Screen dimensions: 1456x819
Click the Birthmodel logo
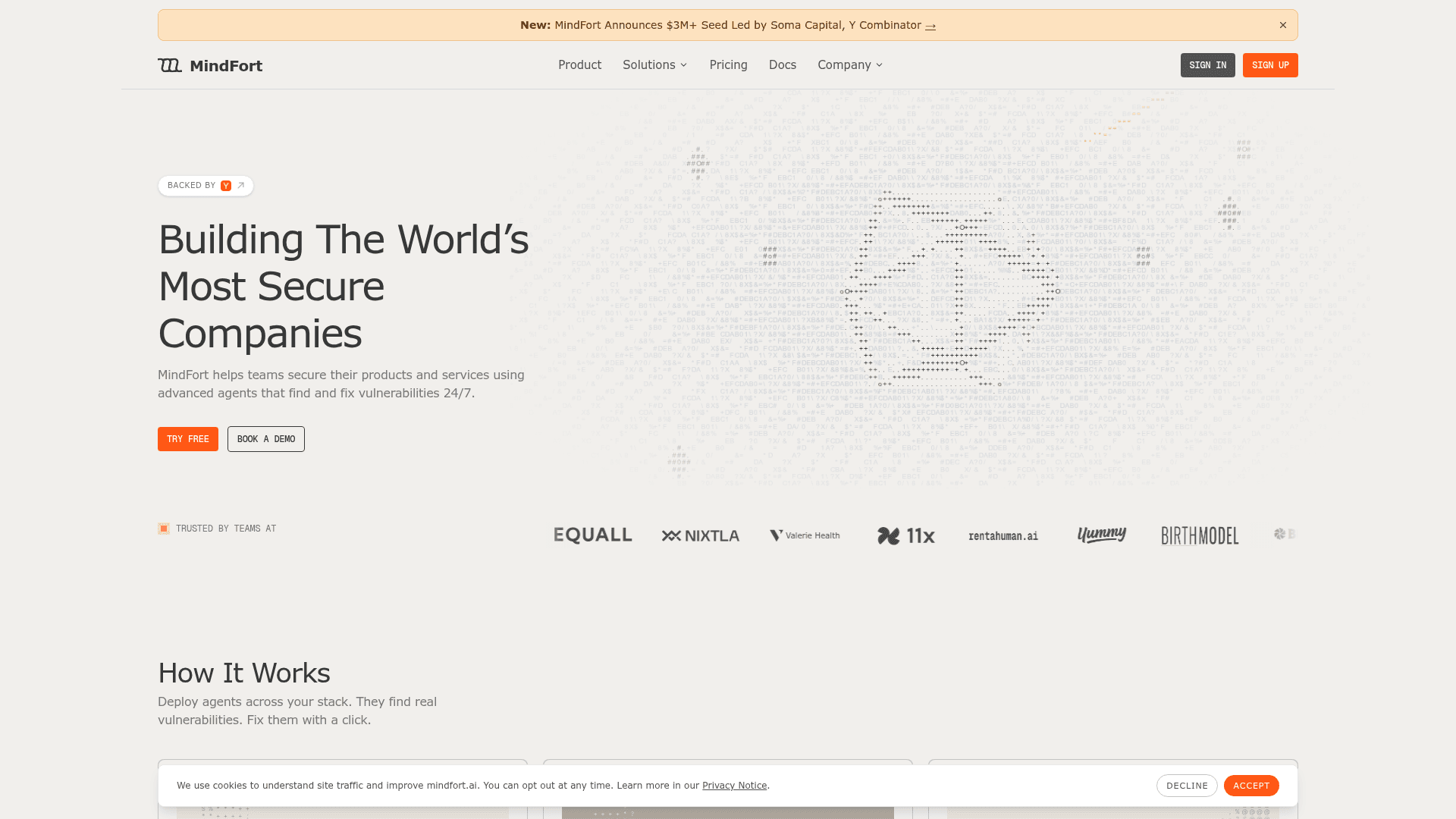[x=1200, y=536]
